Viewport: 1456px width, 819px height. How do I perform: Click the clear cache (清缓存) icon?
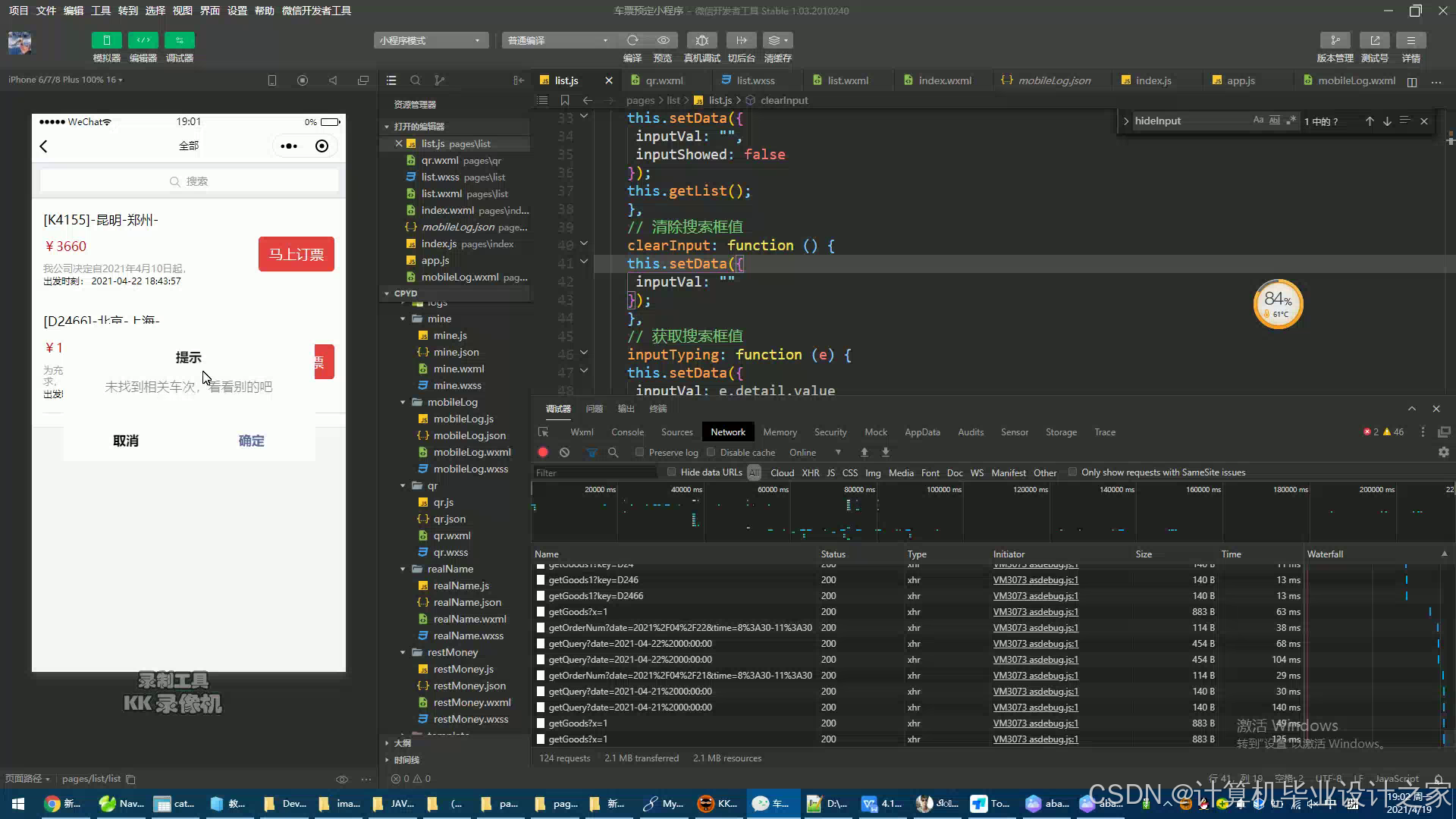777,40
